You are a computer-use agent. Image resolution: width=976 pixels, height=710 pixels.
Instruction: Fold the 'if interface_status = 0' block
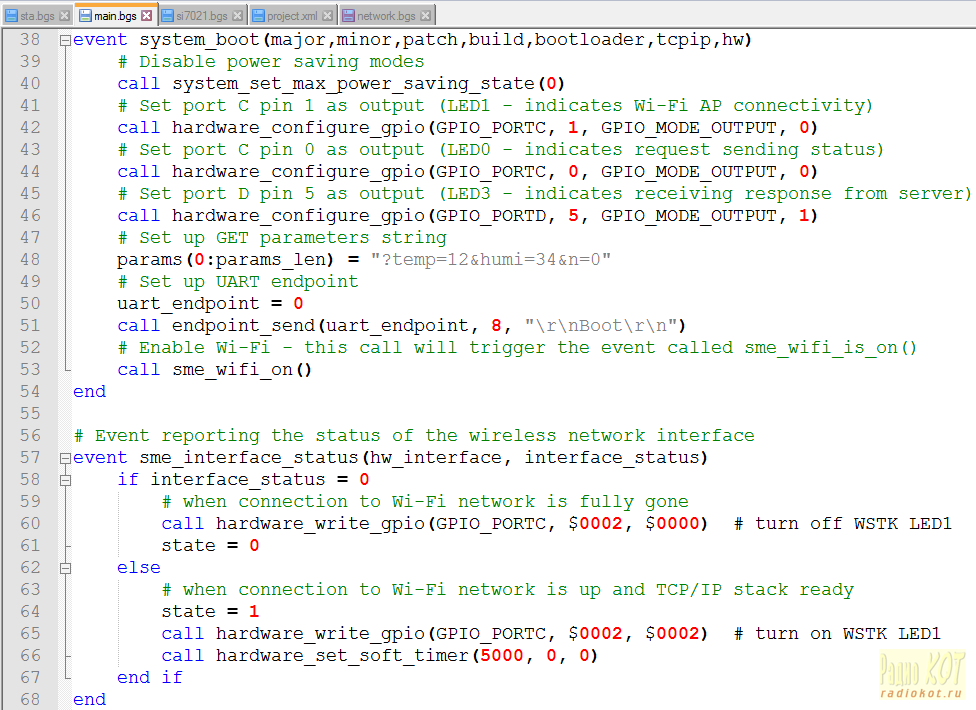click(65, 480)
